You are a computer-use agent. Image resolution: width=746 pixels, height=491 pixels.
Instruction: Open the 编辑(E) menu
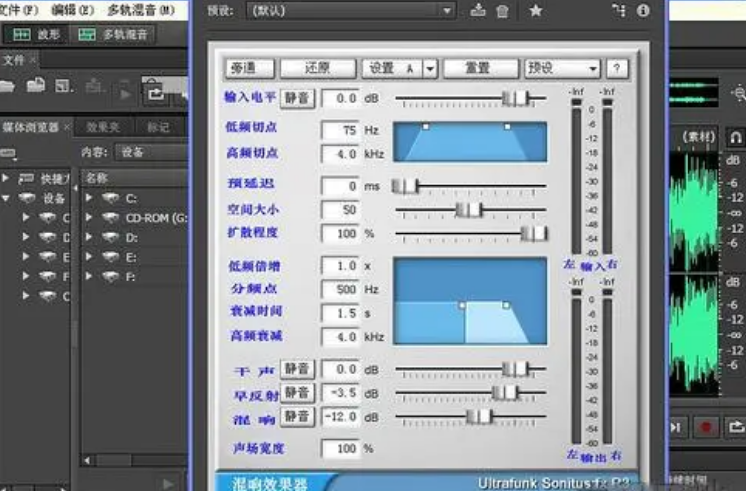[73, 10]
